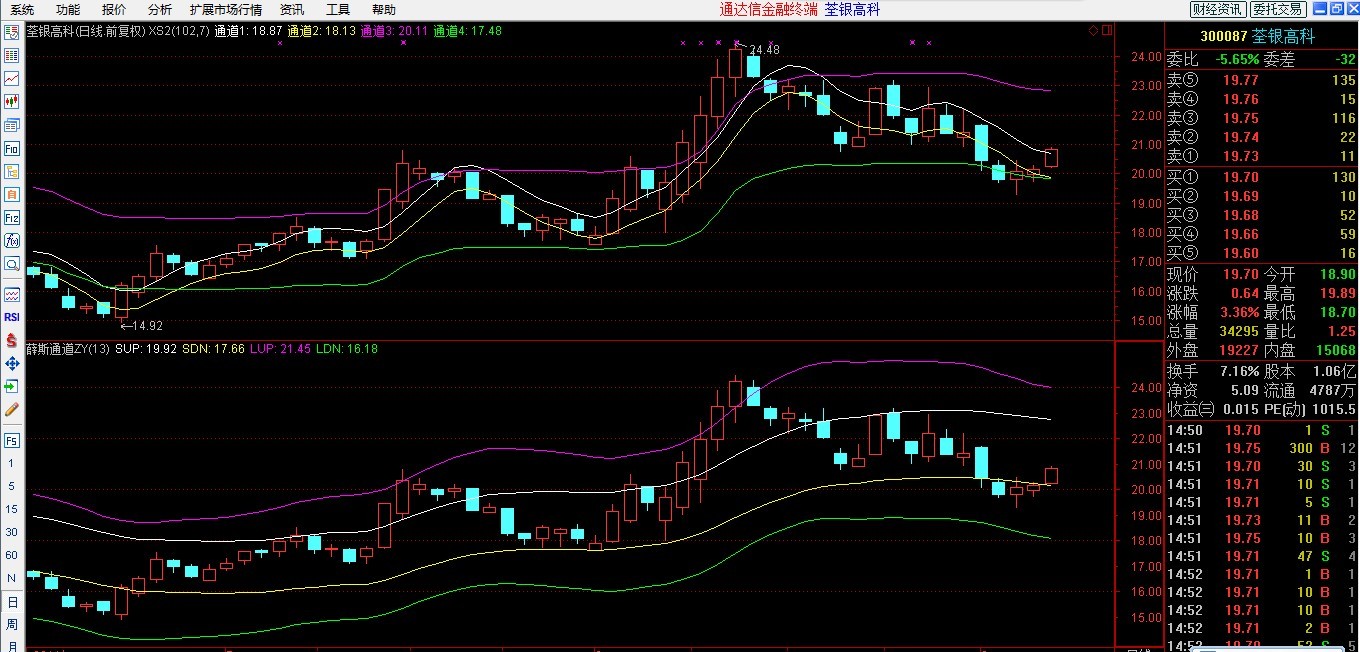Select the pencil drawing tool
1360x652 pixels.
[x=12, y=409]
